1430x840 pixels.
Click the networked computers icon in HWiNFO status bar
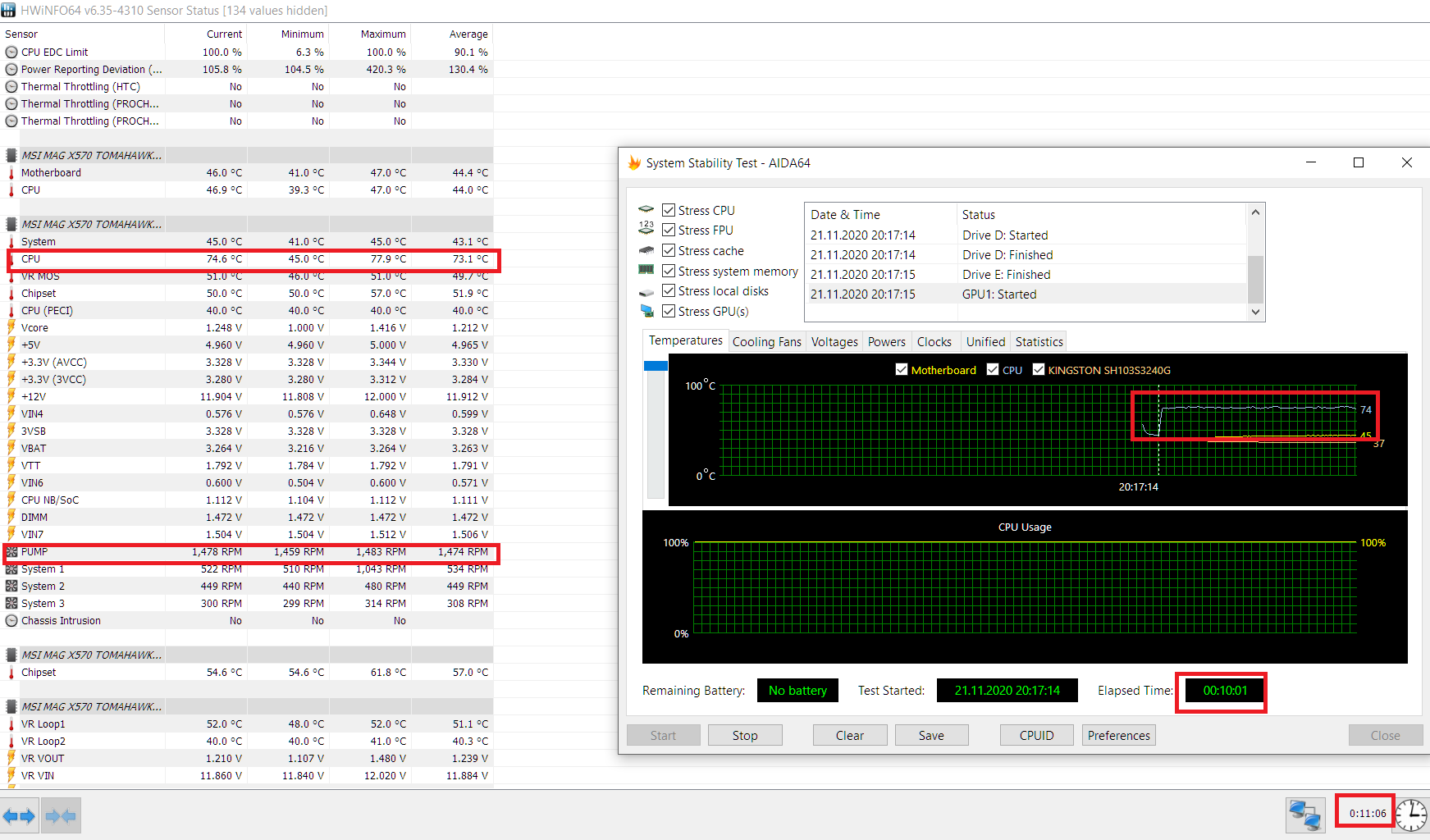(1305, 815)
